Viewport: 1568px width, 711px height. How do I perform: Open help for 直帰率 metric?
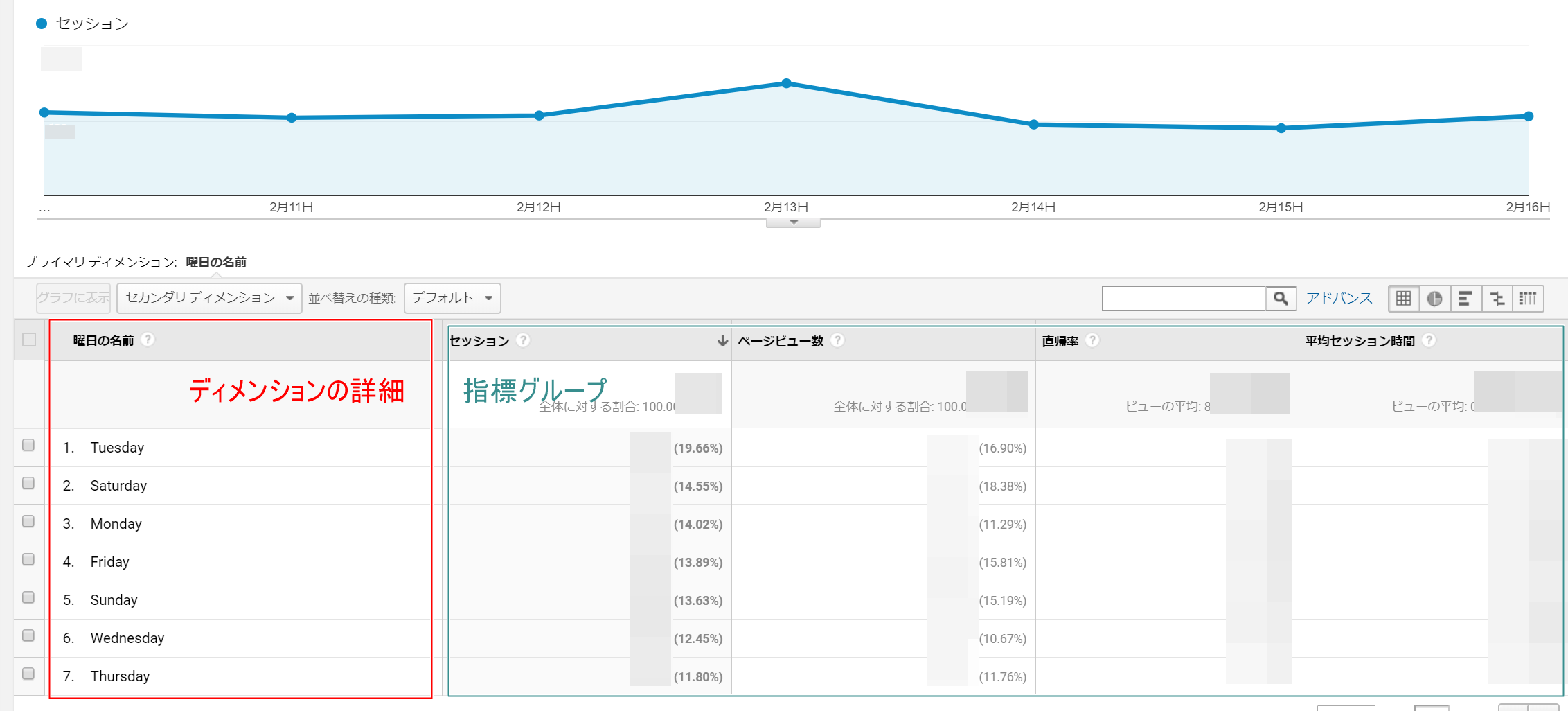[1092, 340]
